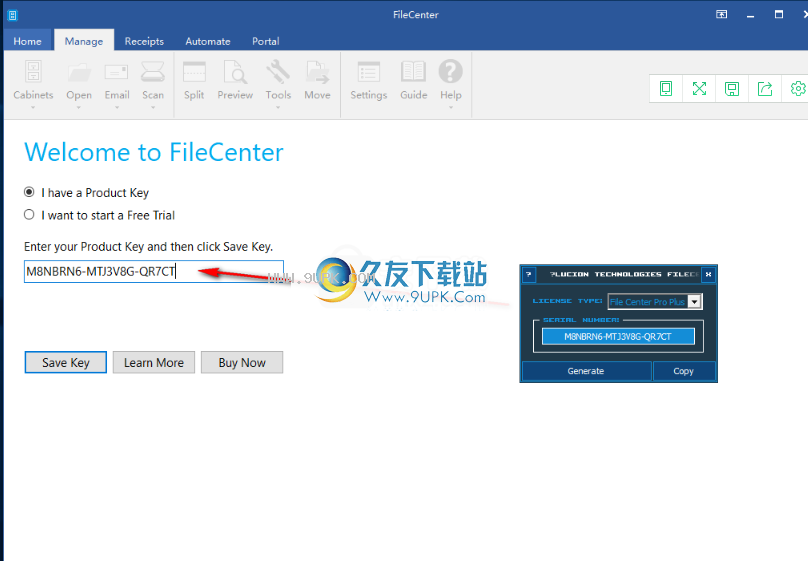Expand the Email dropdown arrow

117,108
